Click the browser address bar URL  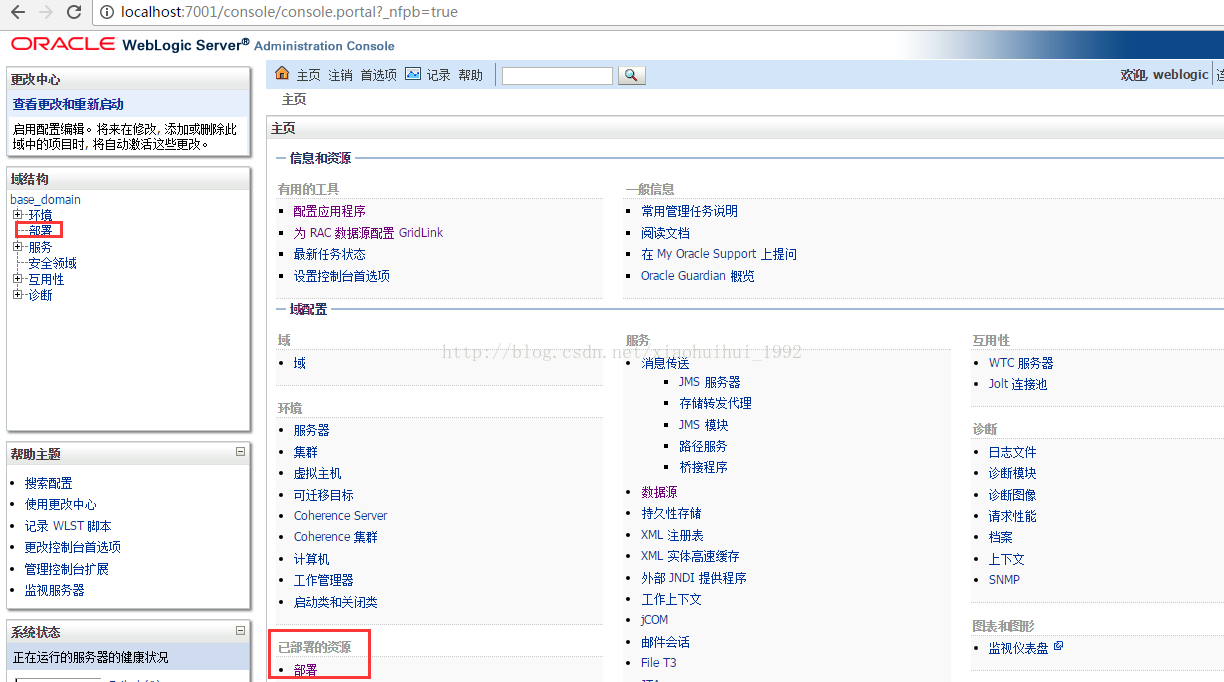[x=288, y=13]
